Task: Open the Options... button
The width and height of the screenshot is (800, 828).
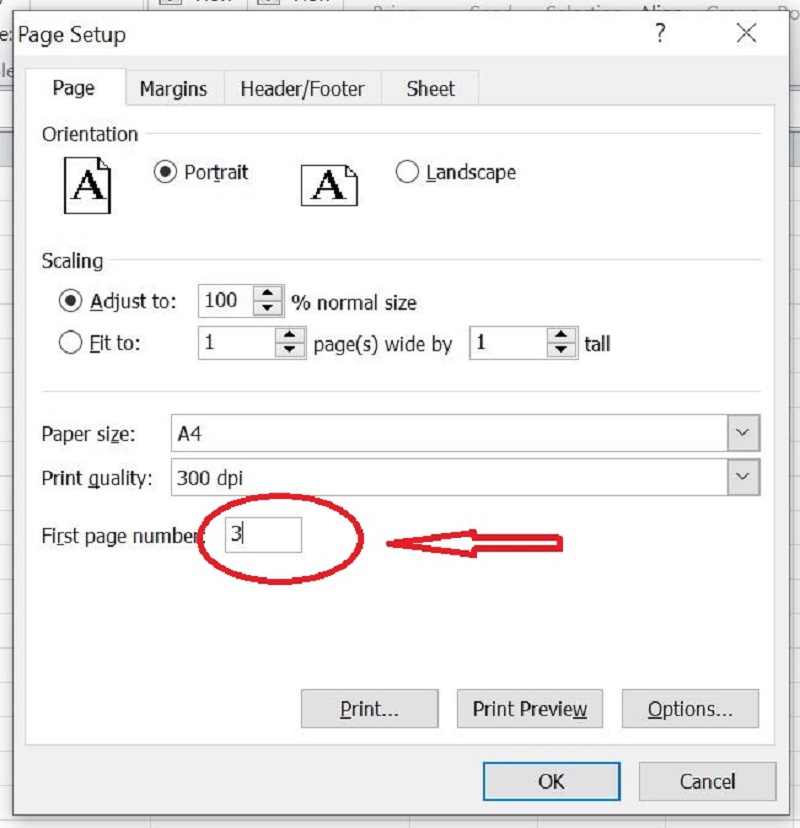Action: (690, 709)
